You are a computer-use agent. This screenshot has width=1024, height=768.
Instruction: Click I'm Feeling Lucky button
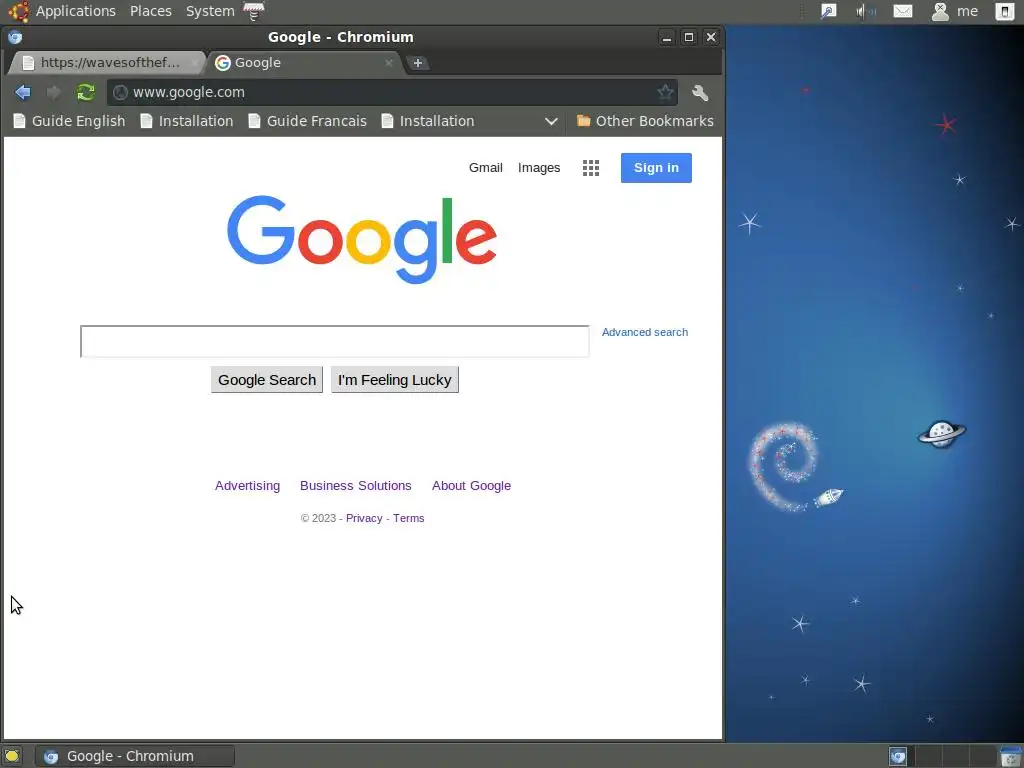[394, 380]
